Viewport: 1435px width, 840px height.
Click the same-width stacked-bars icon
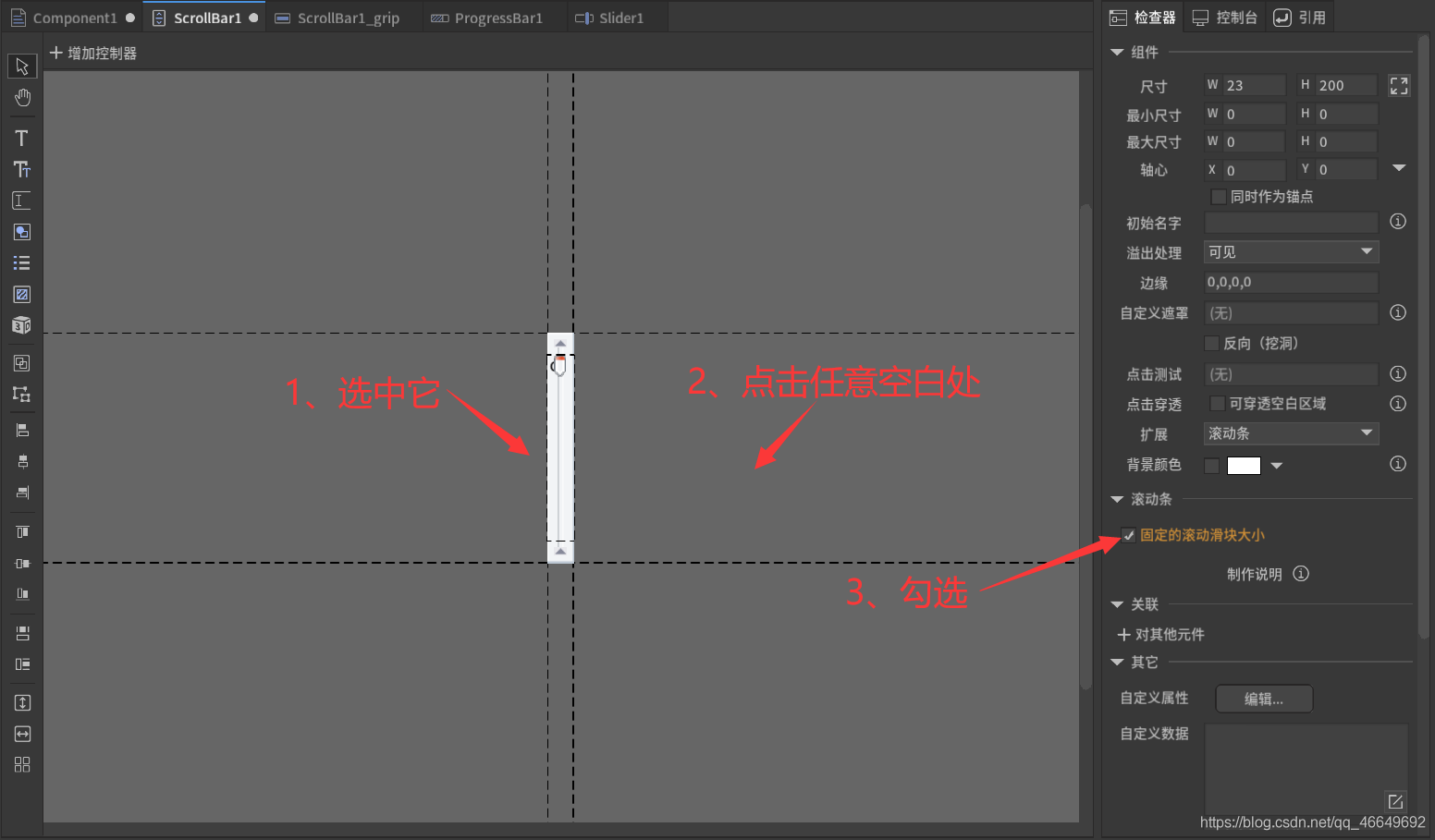pyautogui.click(x=22, y=633)
